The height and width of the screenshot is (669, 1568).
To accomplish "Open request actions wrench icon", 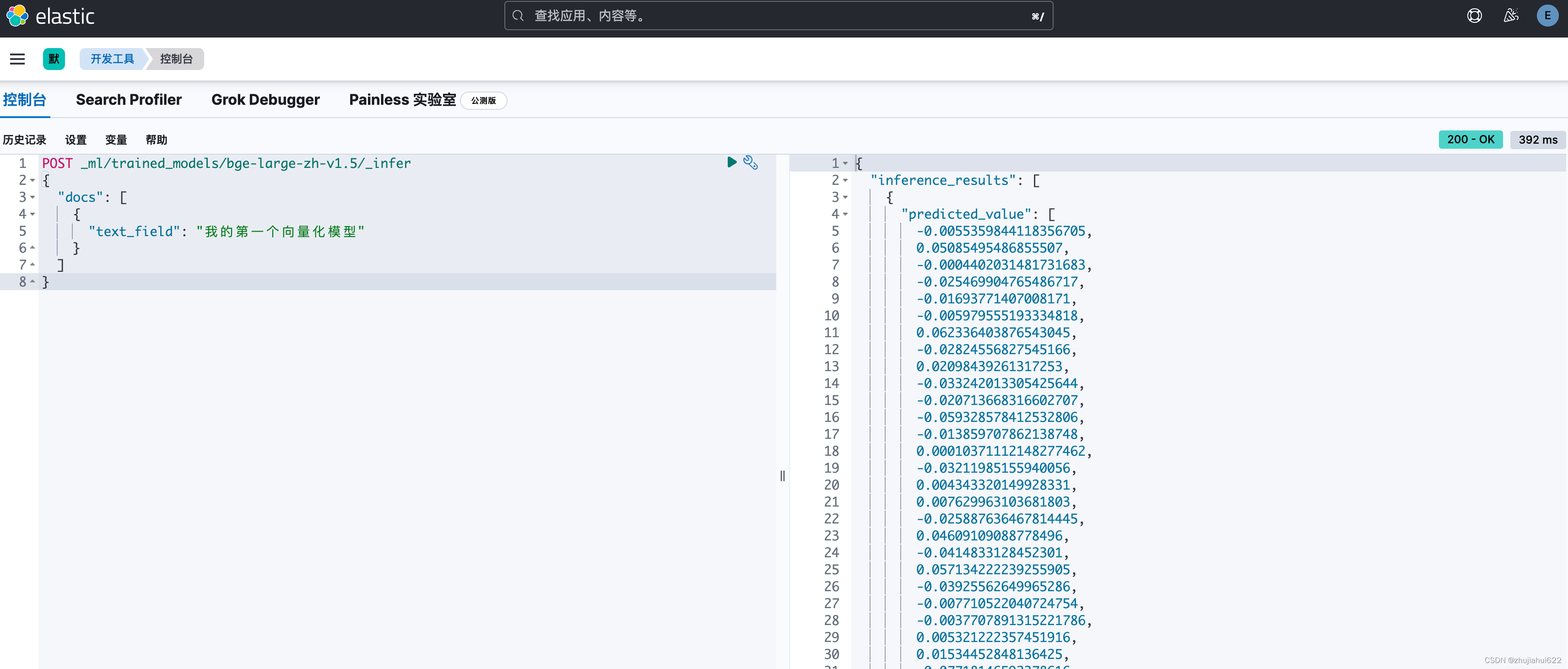I will (751, 162).
